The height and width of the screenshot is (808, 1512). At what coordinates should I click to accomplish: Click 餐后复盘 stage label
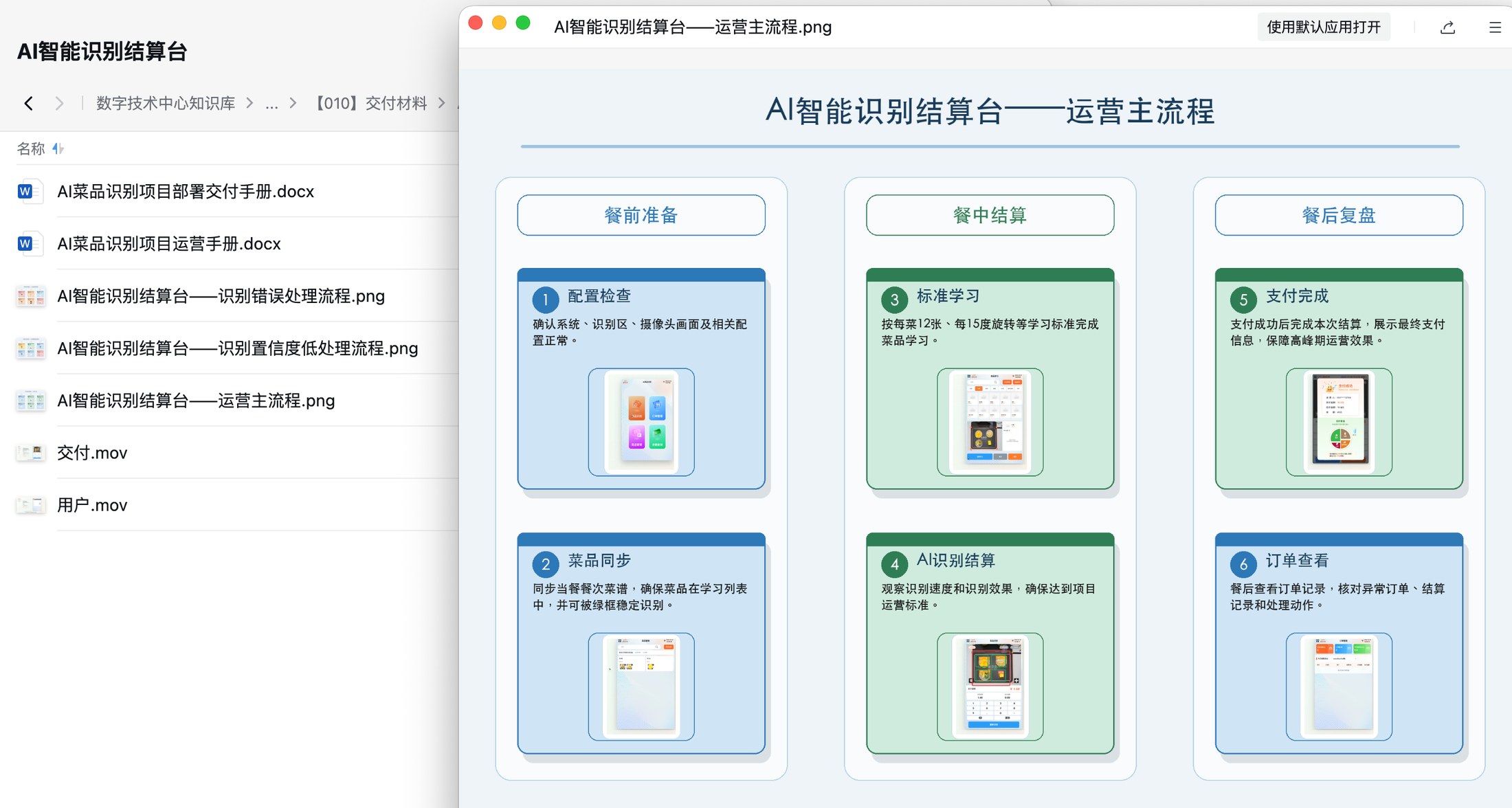pyautogui.click(x=1339, y=215)
